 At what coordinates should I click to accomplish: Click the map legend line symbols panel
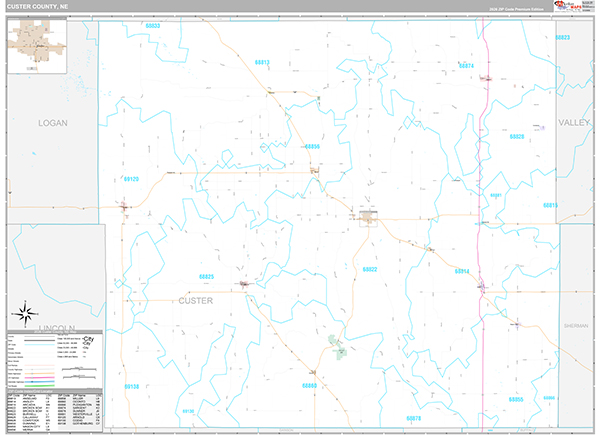(x=55, y=360)
